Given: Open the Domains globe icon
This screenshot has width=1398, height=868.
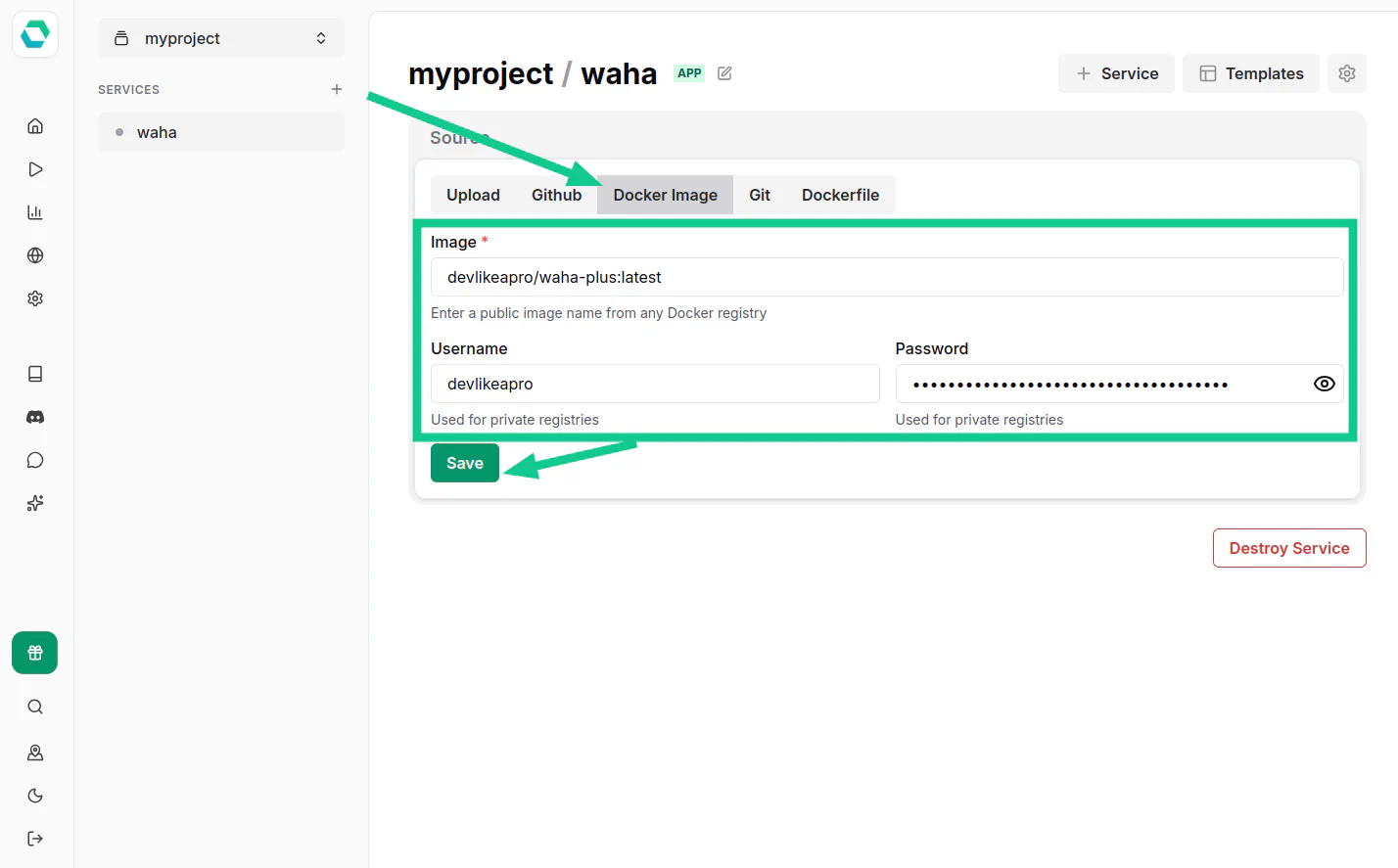Looking at the screenshot, I should click(x=34, y=254).
